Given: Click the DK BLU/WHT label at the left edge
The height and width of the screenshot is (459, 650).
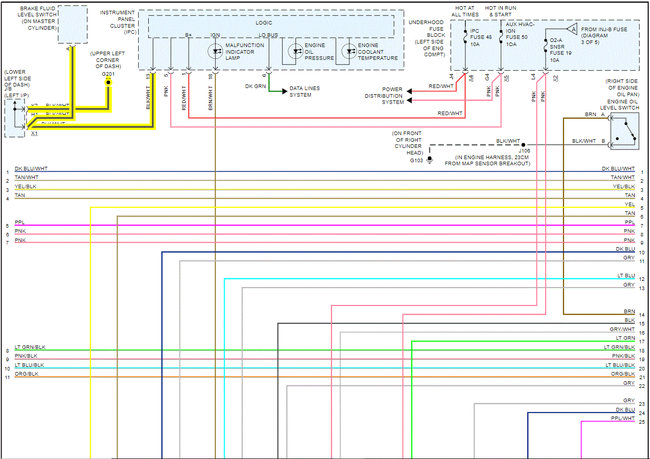Looking at the screenshot, I should tap(31, 169).
